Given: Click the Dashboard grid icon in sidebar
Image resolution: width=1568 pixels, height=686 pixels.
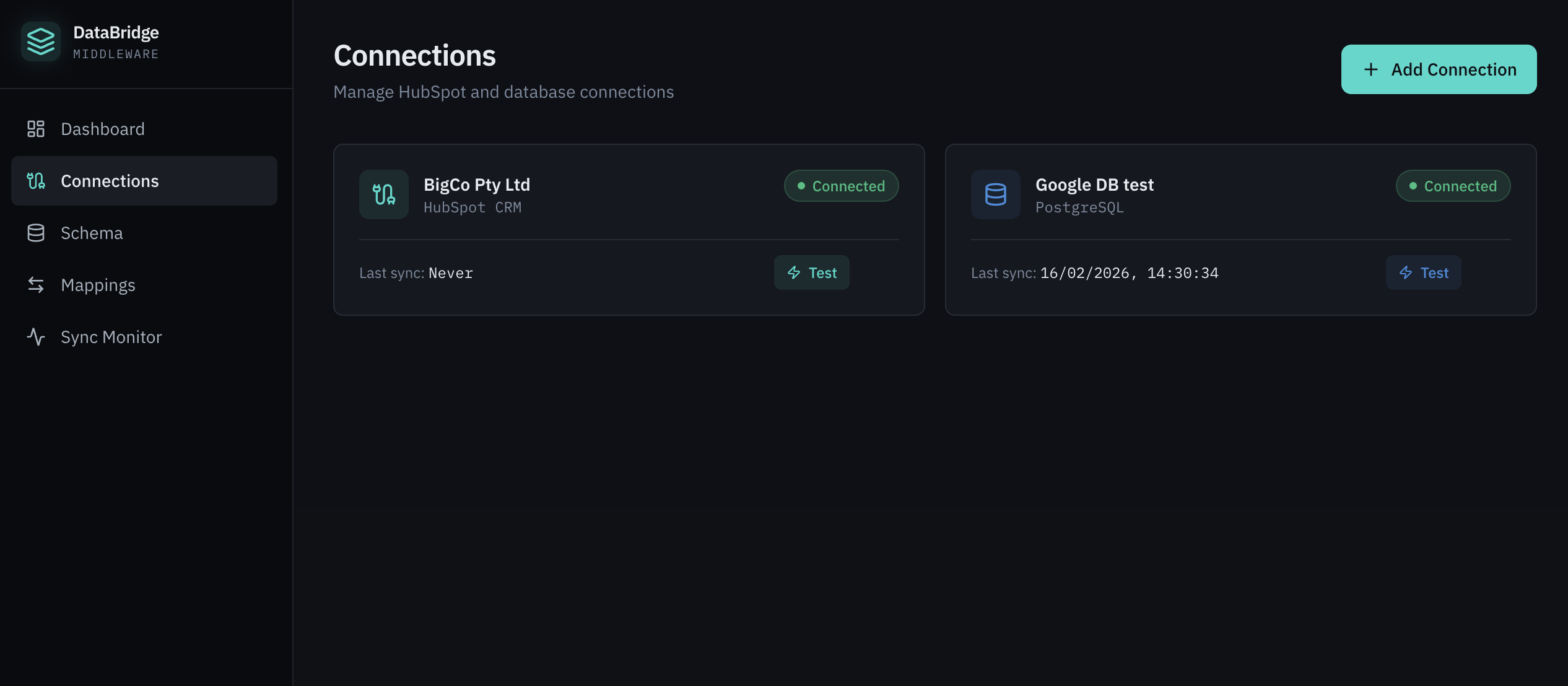Looking at the screenshot, I should [36, 129].
